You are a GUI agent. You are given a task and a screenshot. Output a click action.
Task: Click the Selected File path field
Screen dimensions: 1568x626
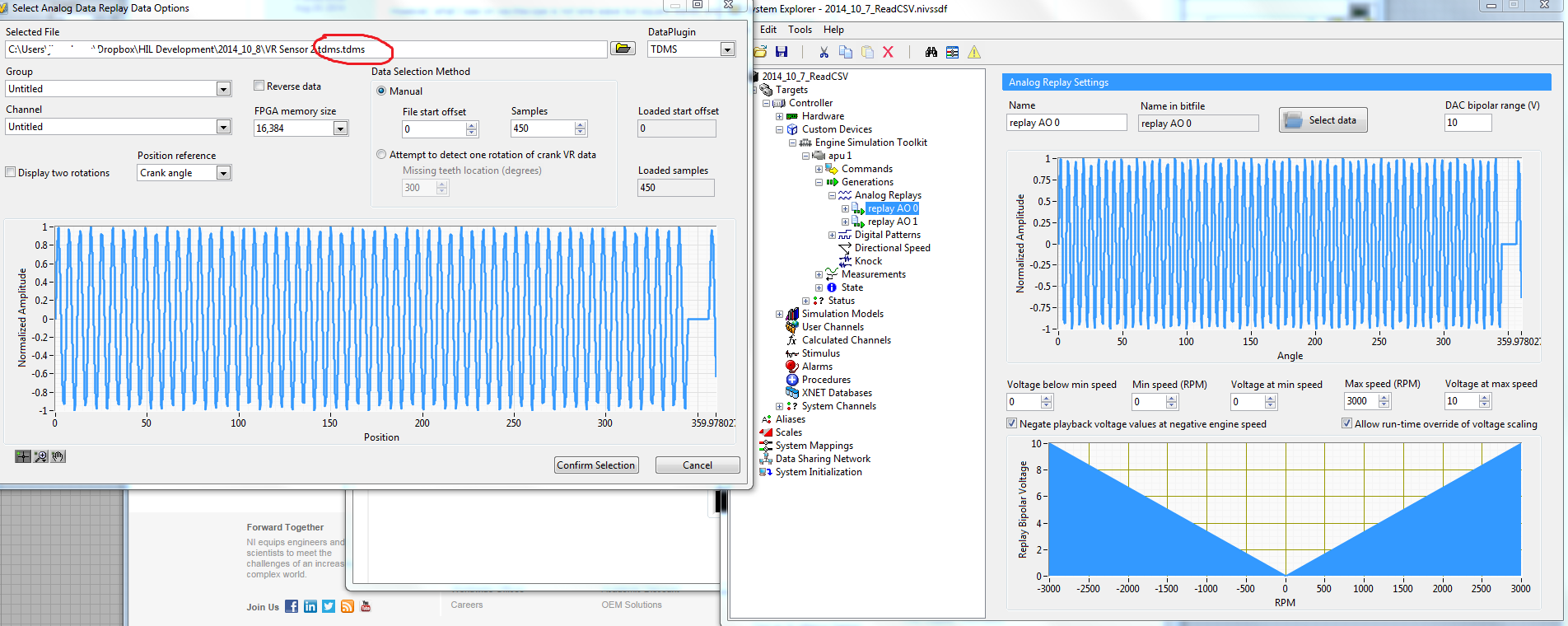point(306,49)
